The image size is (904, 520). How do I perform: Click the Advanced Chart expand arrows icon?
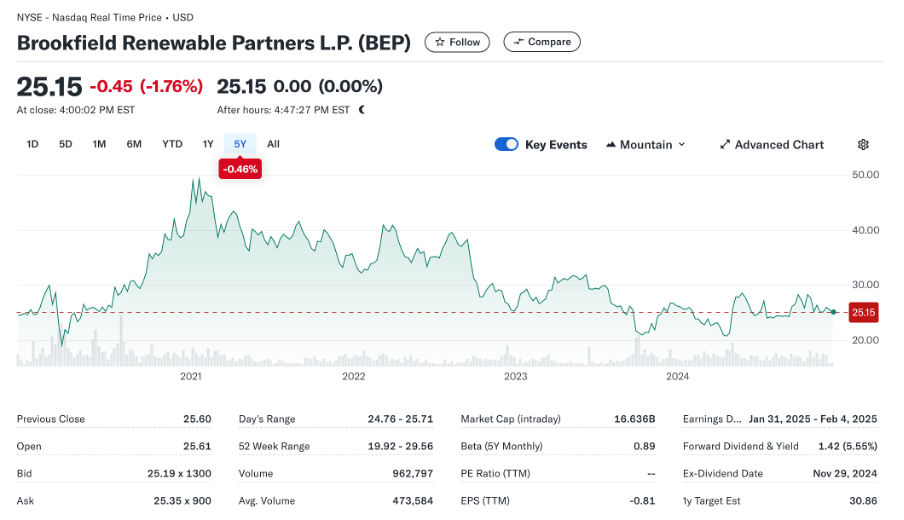pyautogui.click(x=725, y=145)
